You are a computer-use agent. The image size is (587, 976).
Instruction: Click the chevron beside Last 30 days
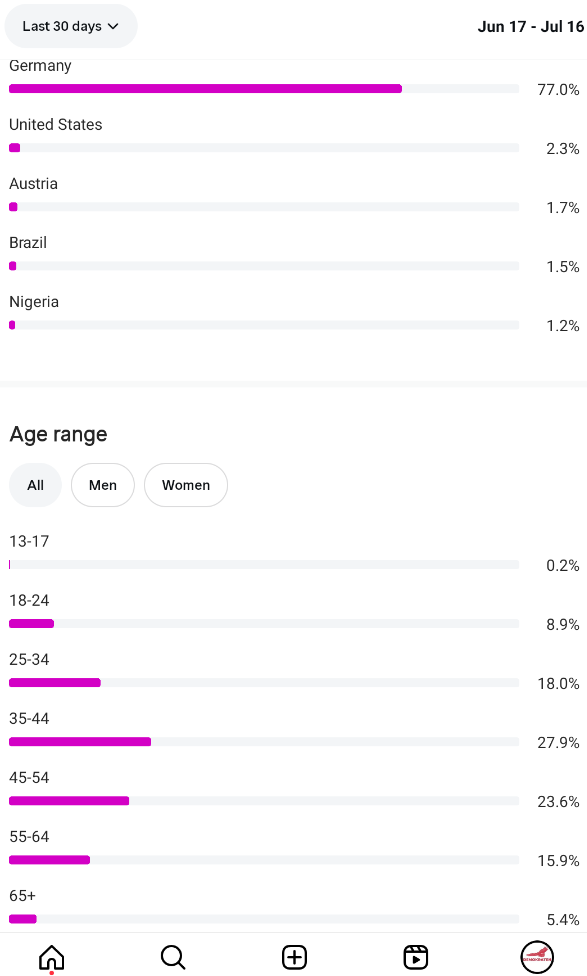point(113,26)
